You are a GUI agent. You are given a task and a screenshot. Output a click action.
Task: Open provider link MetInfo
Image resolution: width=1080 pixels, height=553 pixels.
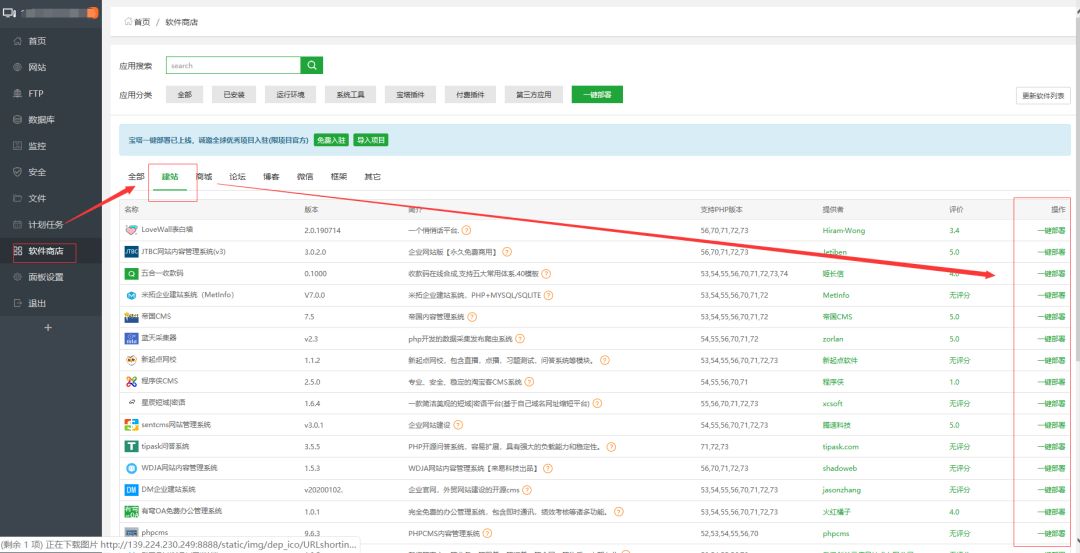tap(835, 295)
